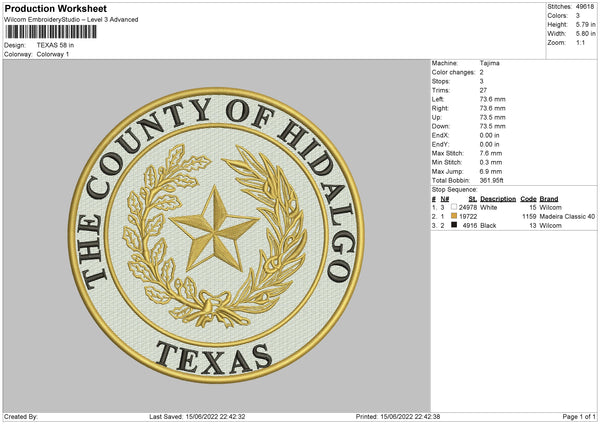Click the 'Right:' measurement label
The image size is (600, 424).
pos(440,108)
